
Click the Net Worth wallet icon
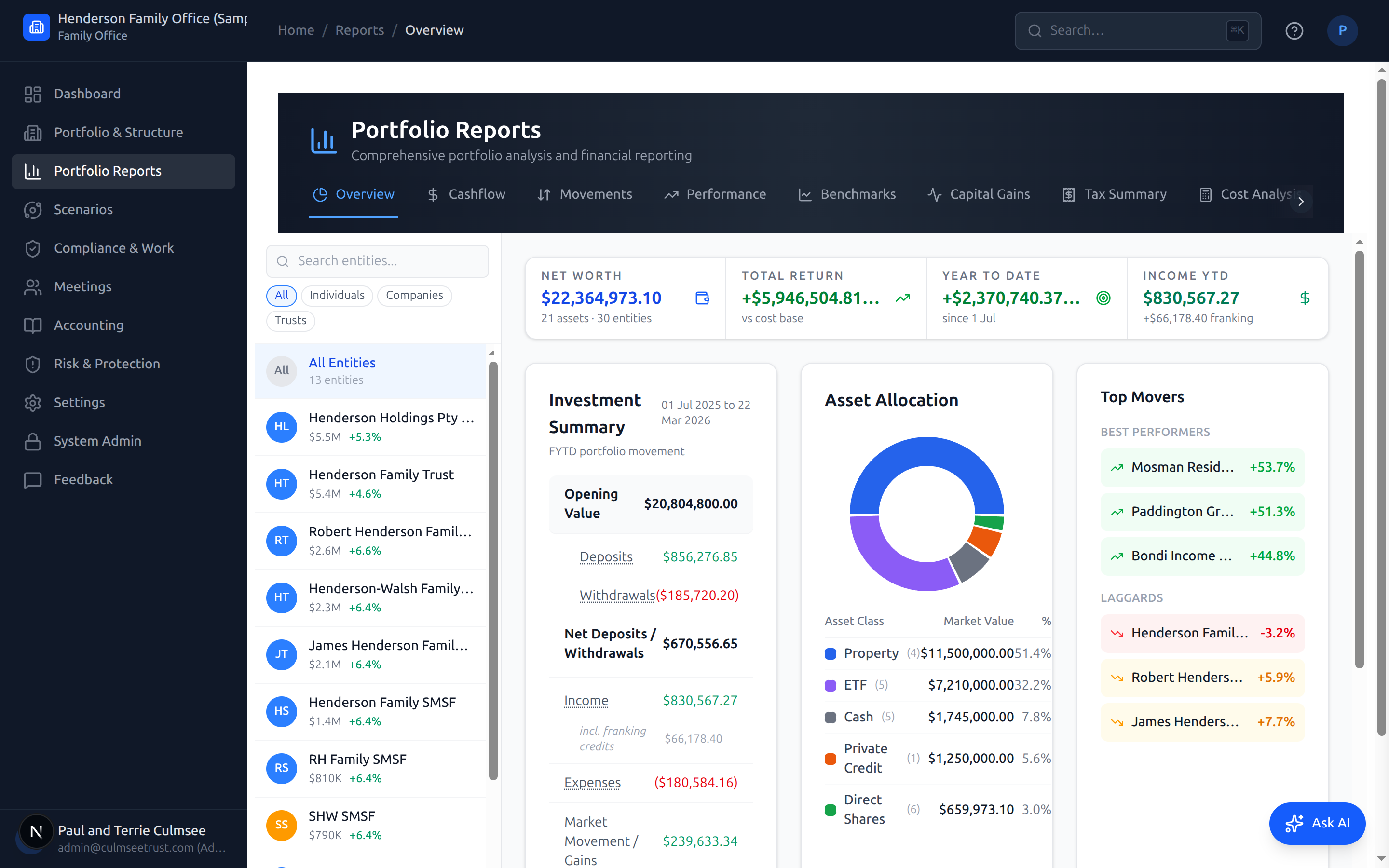(x=702, y=298)
